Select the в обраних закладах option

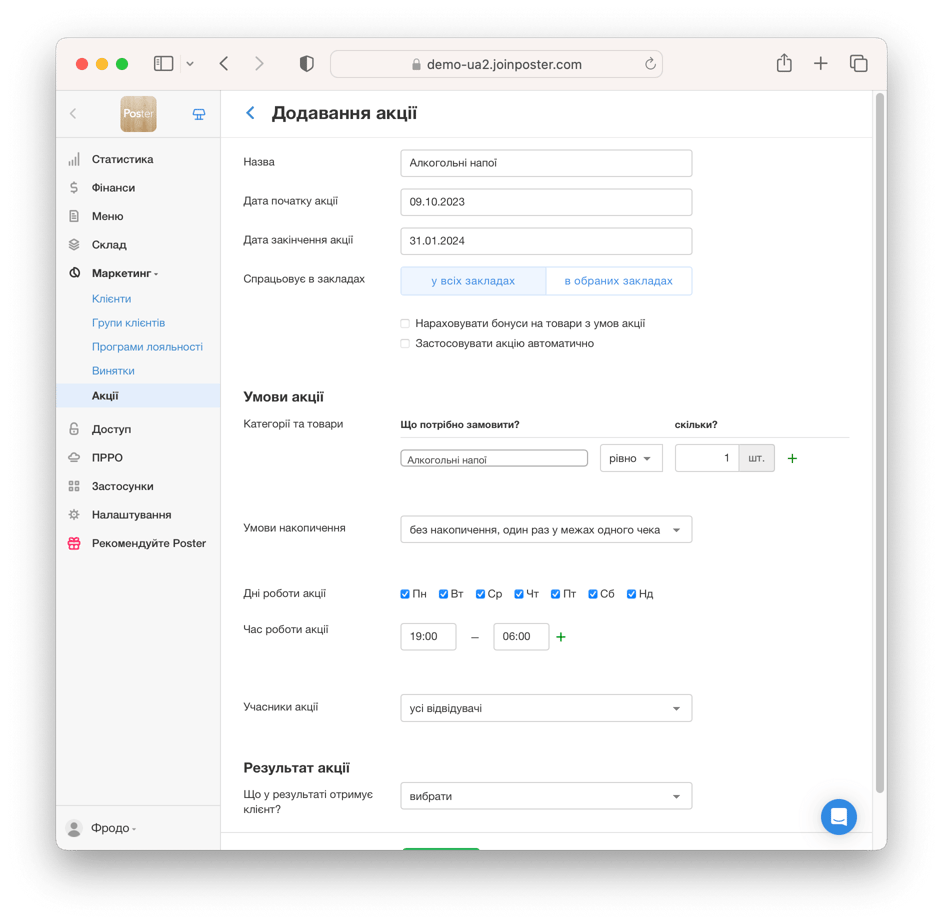pyautogui.click(x=618, y=281)
